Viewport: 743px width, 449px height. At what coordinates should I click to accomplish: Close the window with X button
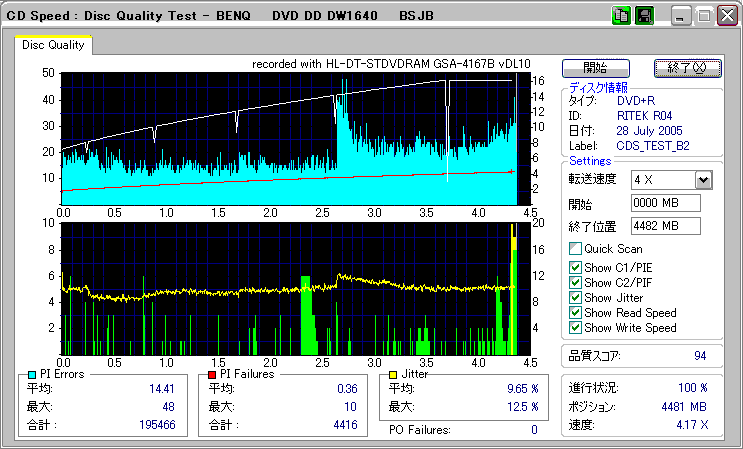tap(726, 16)
